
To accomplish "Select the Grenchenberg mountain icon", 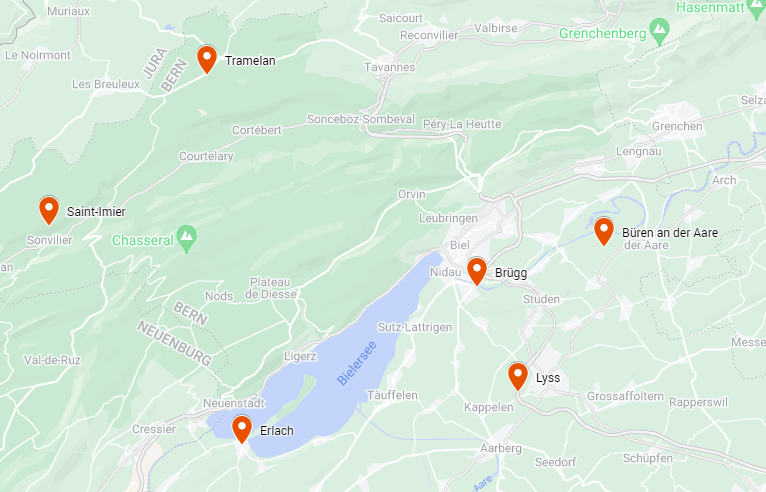I will point(660,32).
